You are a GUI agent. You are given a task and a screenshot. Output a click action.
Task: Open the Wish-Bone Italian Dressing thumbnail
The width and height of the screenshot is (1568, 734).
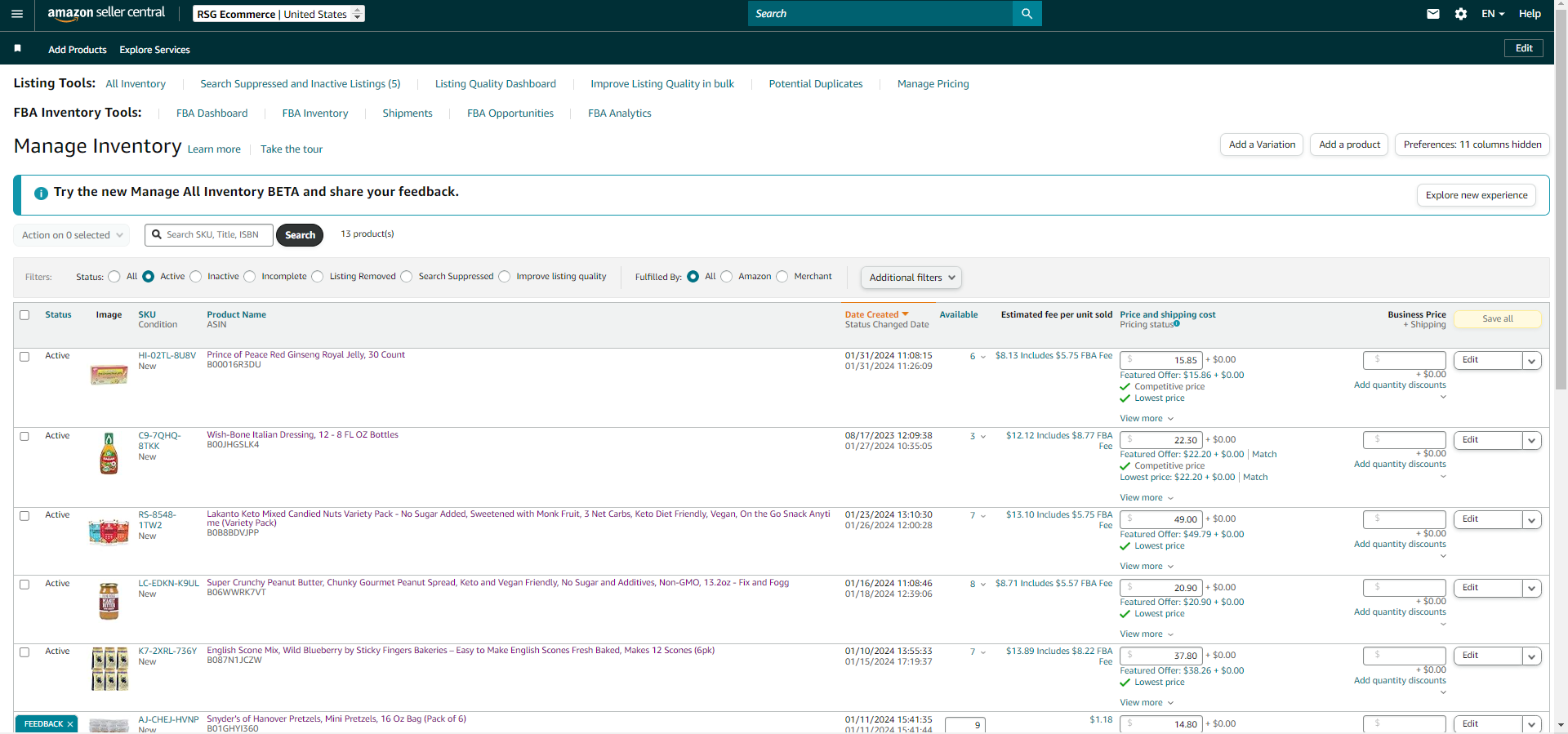[x=109, y=453]
